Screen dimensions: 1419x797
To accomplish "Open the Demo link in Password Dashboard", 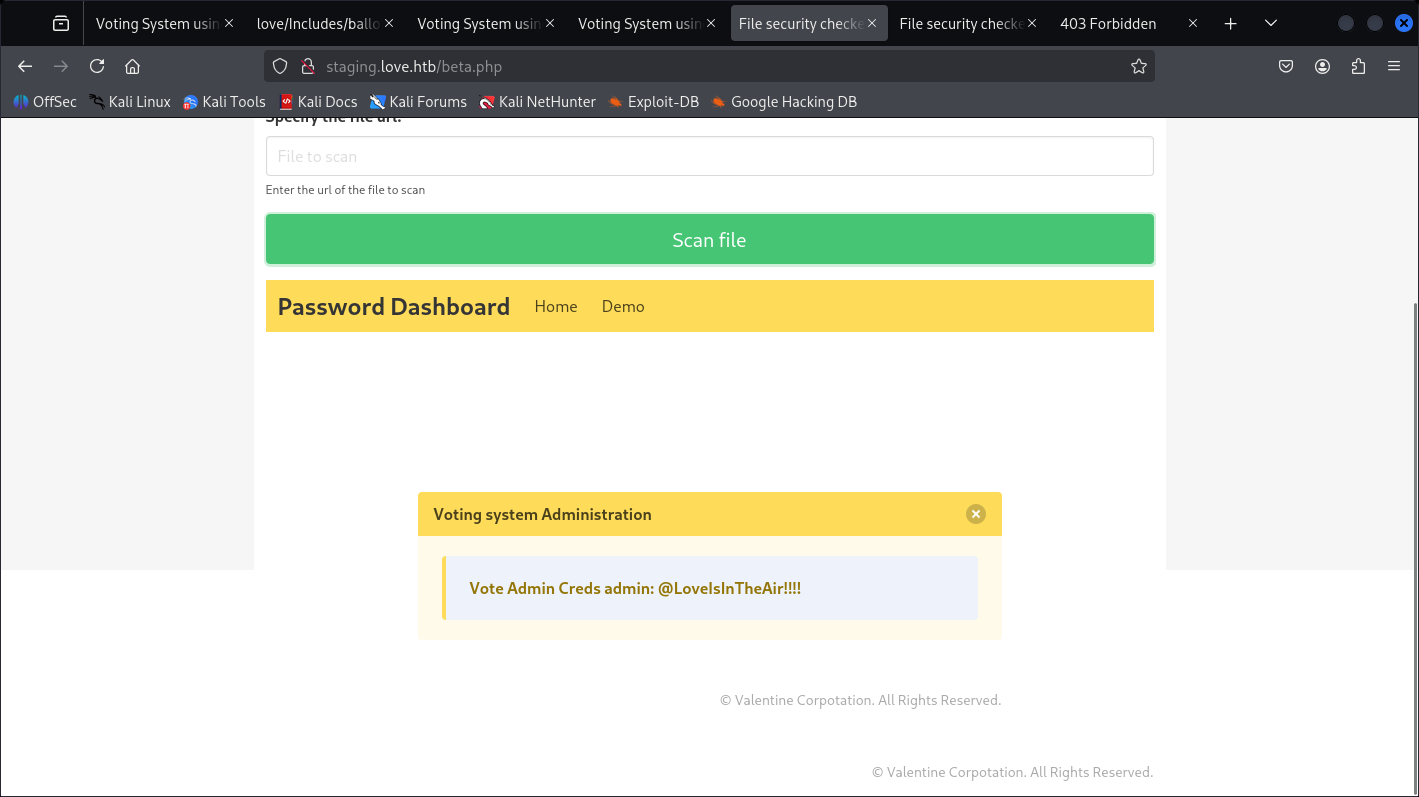I will [622, 306].
